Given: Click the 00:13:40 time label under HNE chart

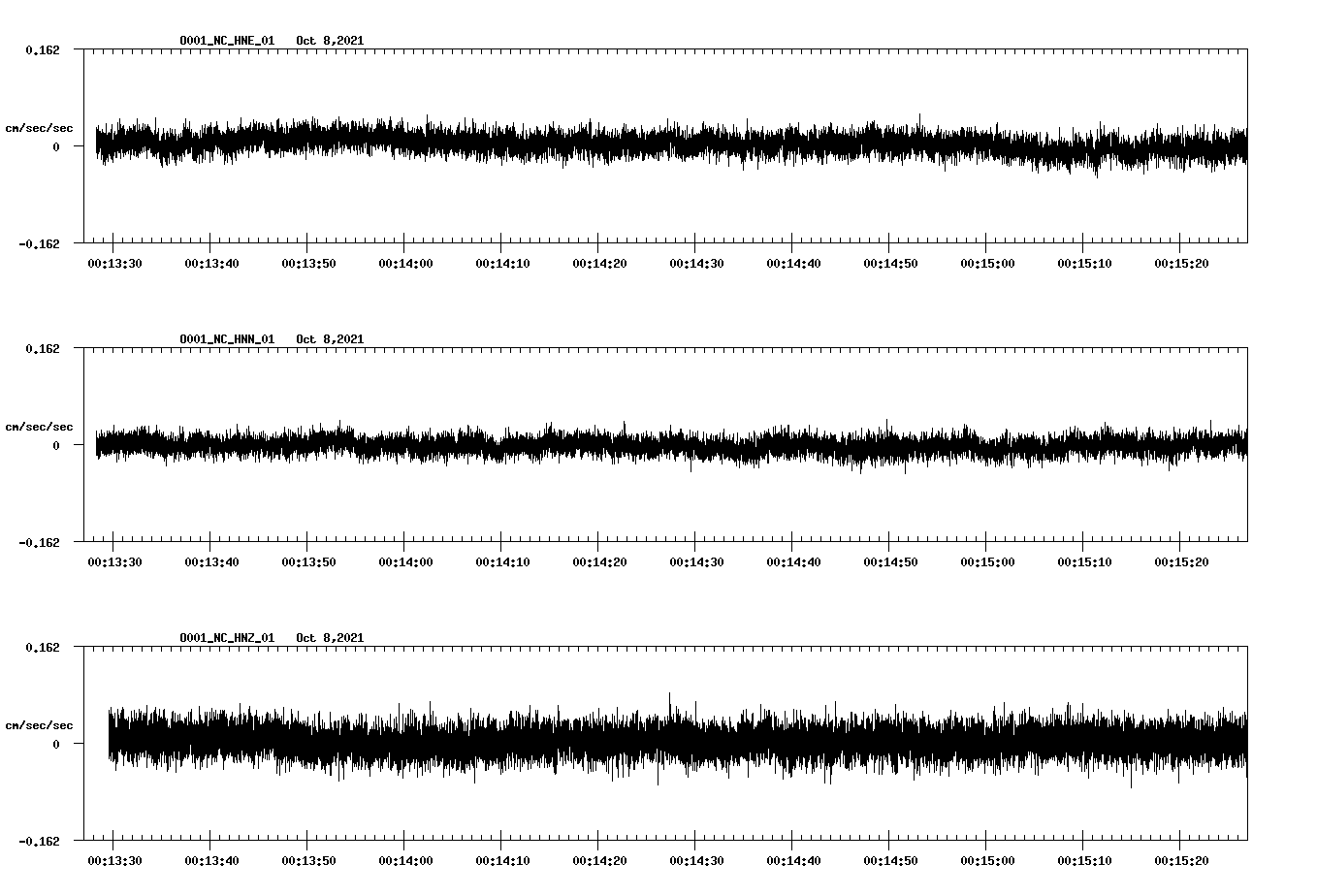Looking at the screenshot, I should point(211,264).
